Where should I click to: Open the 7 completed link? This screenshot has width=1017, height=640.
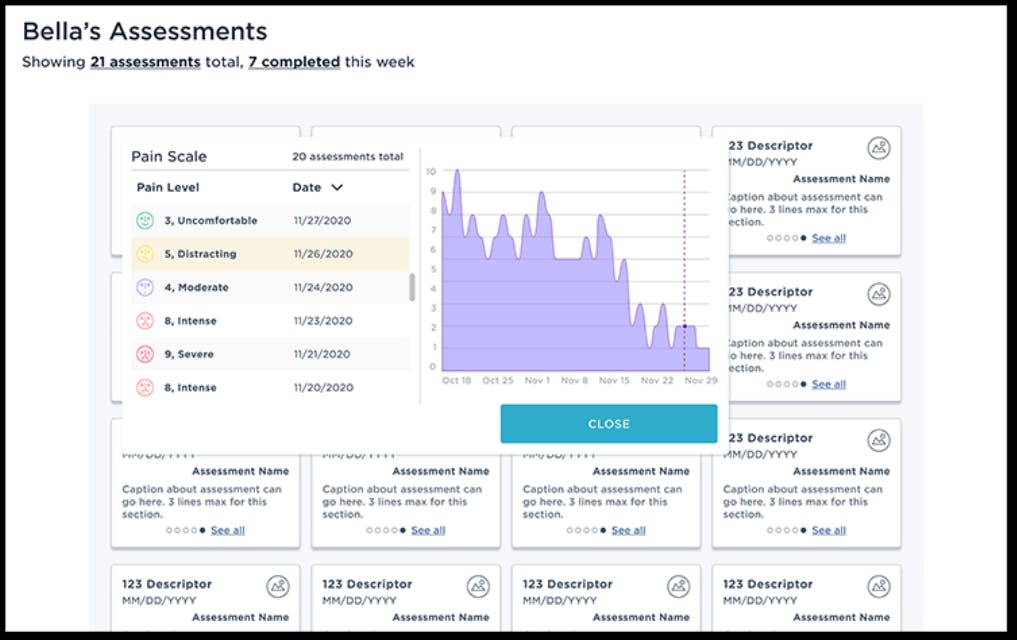294,62
